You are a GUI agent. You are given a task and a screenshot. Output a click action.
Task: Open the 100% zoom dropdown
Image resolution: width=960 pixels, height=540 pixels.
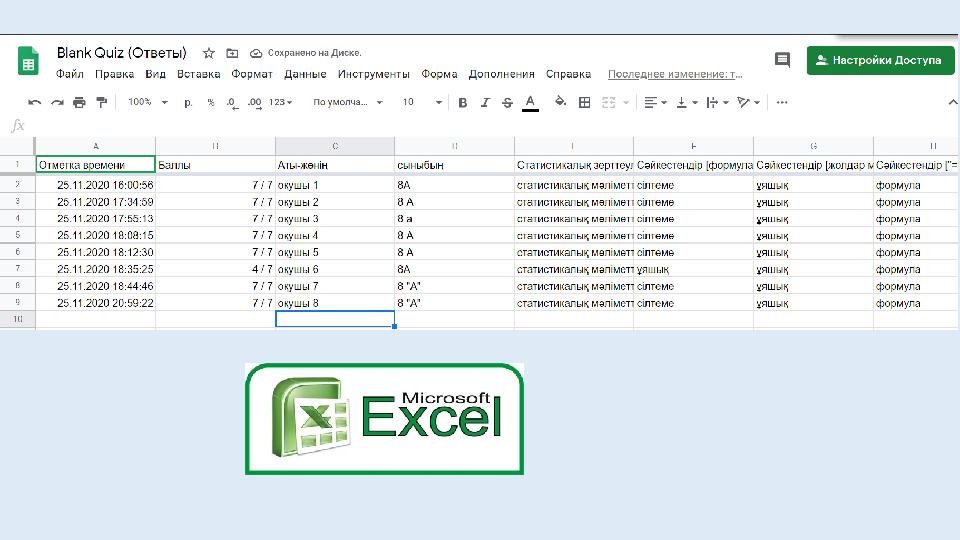coord(147,102)
